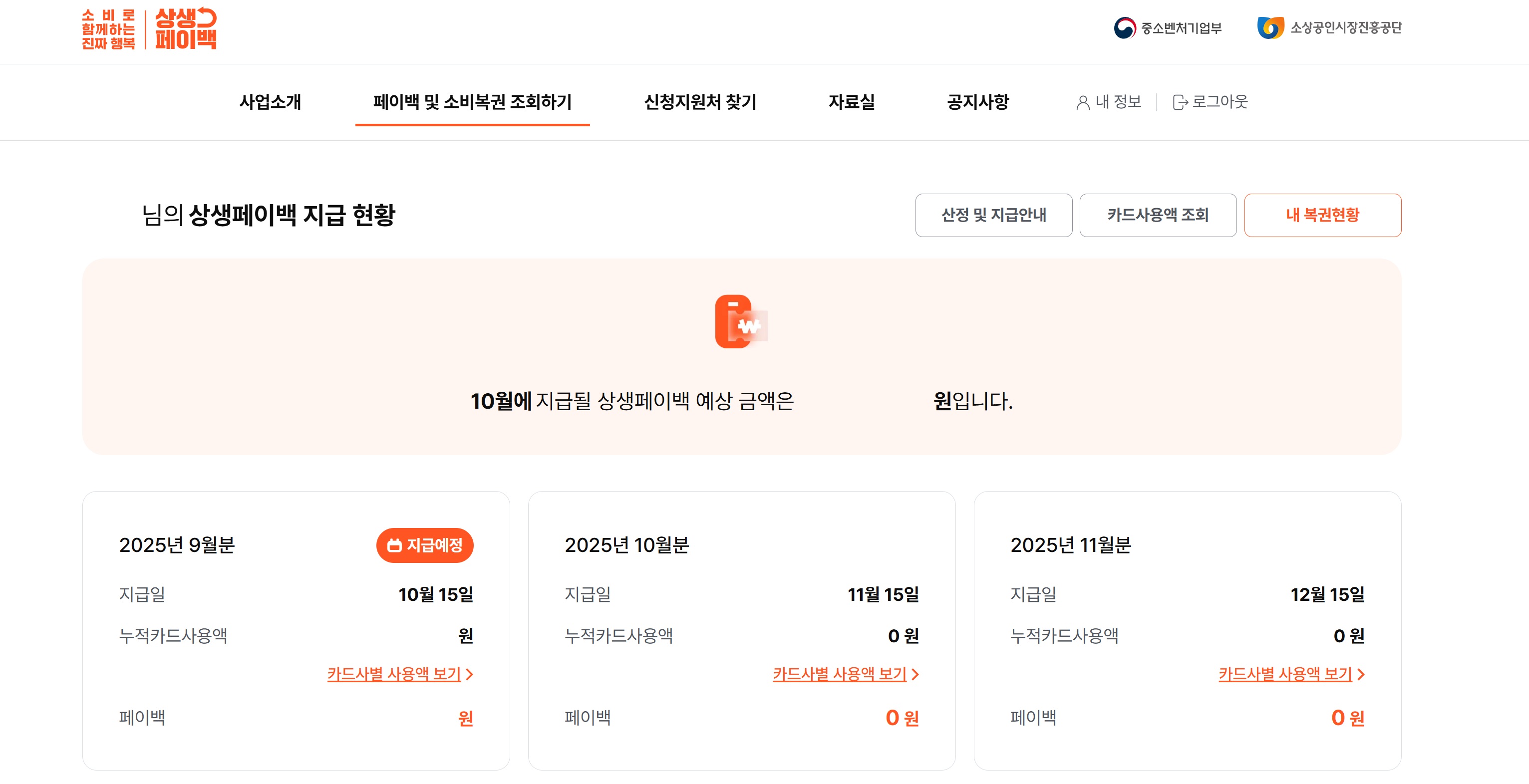This screenshot has height=784, width=1529.
Task: Select the 자료실 tab
Action: click(852, 102)
